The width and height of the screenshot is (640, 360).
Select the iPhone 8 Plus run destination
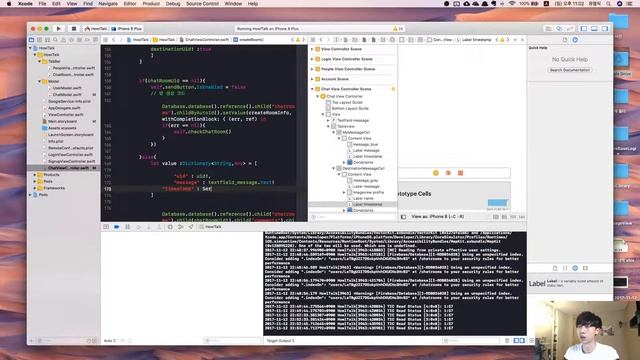pos(127,29)
